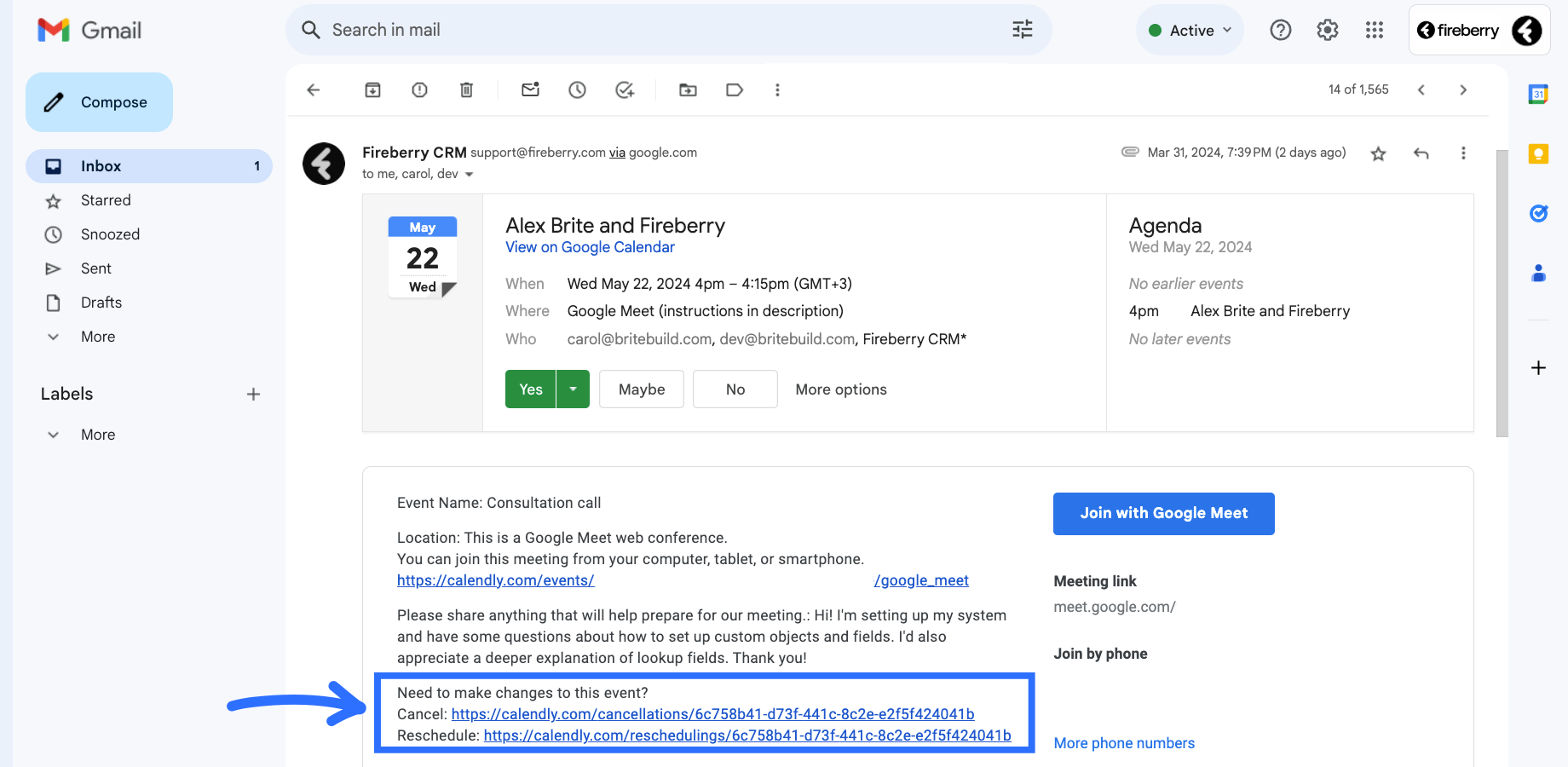Open the Starred folder
This screenshot has width=1568, height=767.
(106, 200)
